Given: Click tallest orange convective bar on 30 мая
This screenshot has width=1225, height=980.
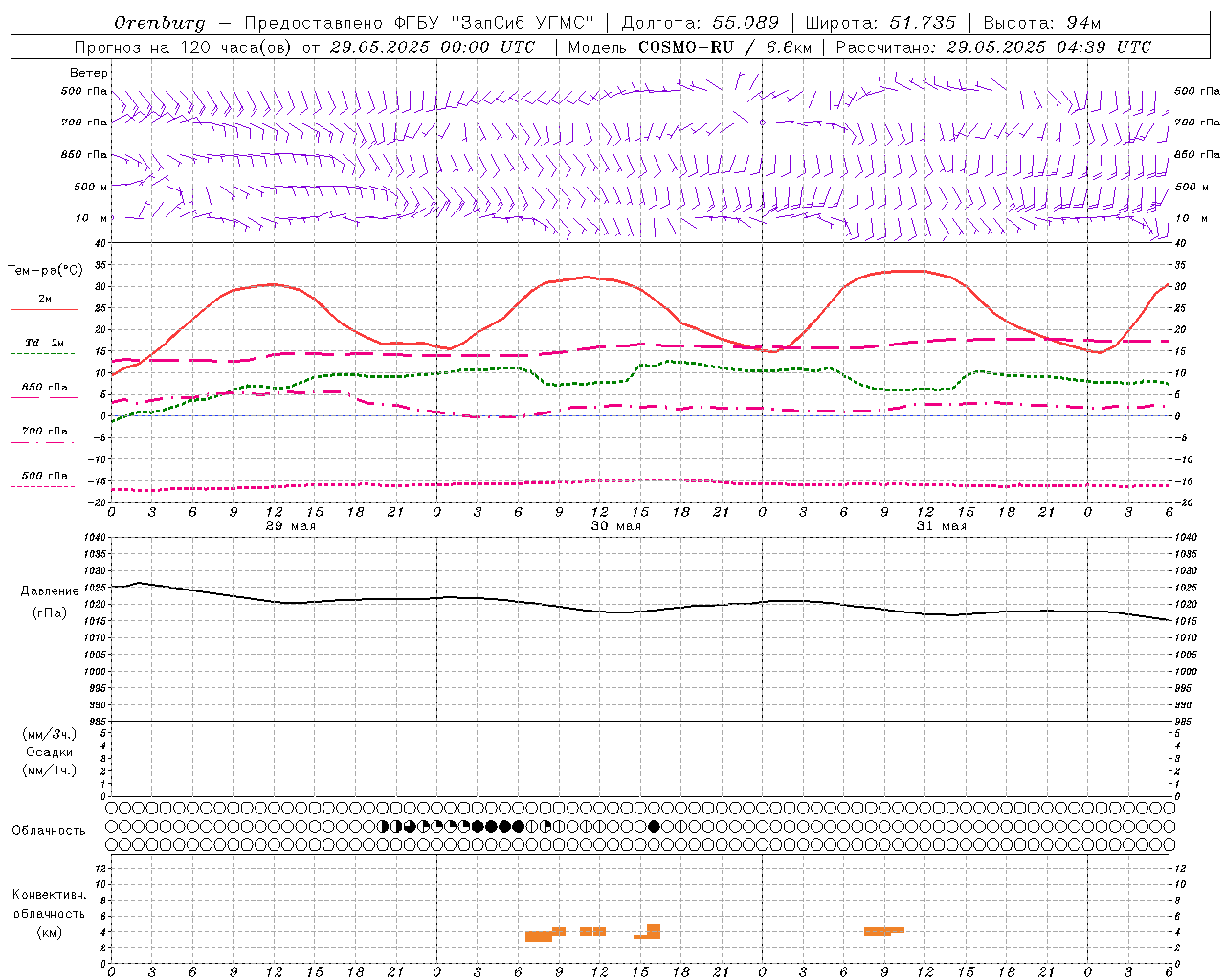Looking at the screenshot, I should point(654,930).
